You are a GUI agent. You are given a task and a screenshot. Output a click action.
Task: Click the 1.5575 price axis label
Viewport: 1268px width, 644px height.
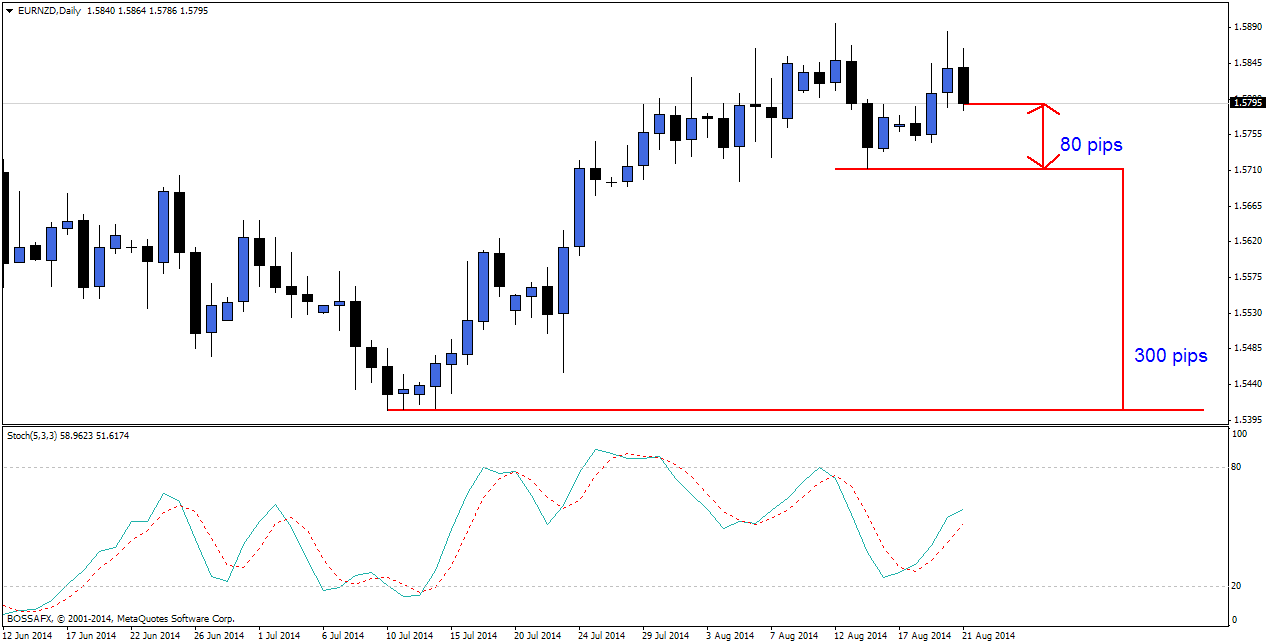(1246, 277)
